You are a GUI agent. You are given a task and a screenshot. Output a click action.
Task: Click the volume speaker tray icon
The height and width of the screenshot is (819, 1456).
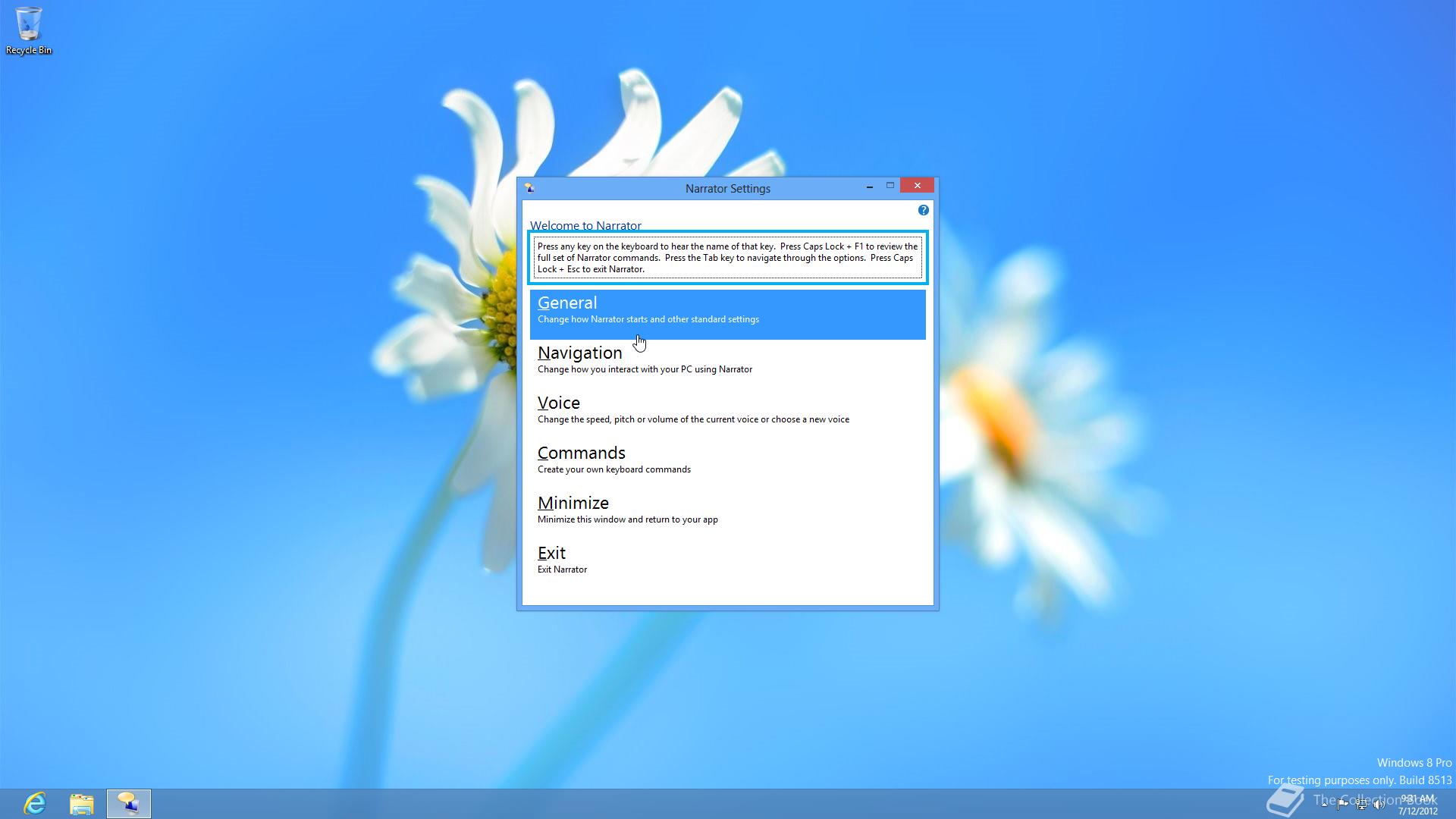point(1379,804)
